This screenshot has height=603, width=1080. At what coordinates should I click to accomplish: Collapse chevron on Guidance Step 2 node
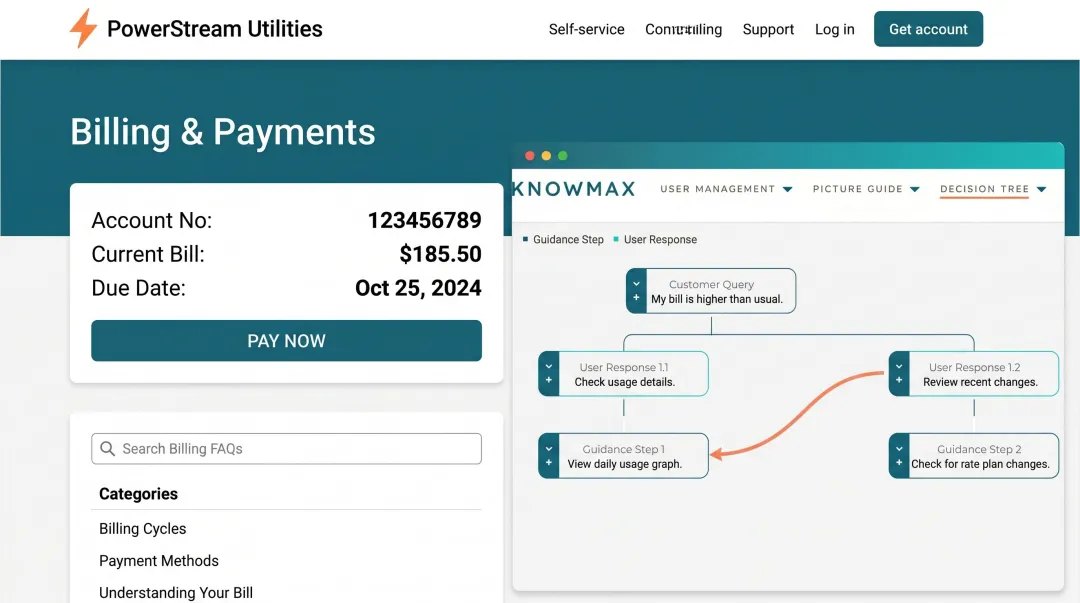pos(899,449)
